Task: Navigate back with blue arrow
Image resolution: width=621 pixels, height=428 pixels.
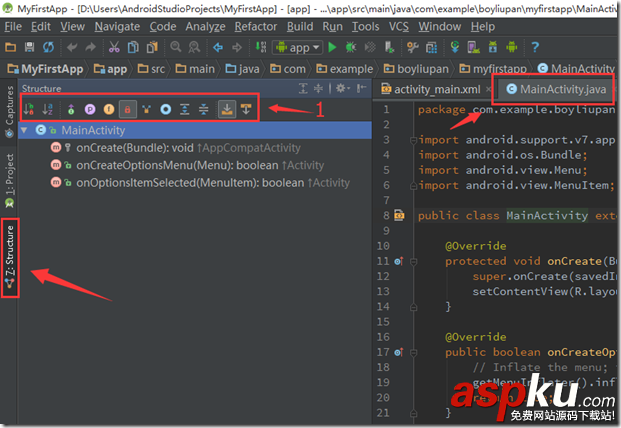Action: coord(218,48)
